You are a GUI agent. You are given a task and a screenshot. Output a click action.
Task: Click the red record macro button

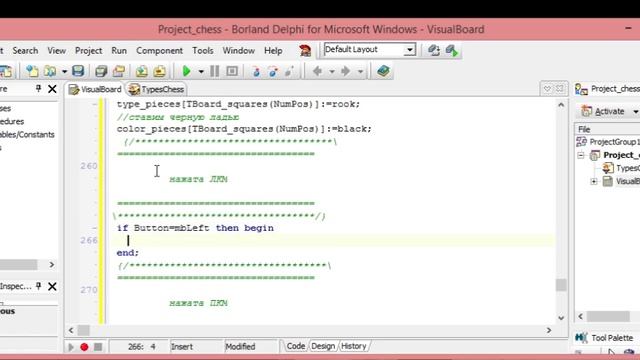coord(84,347)
